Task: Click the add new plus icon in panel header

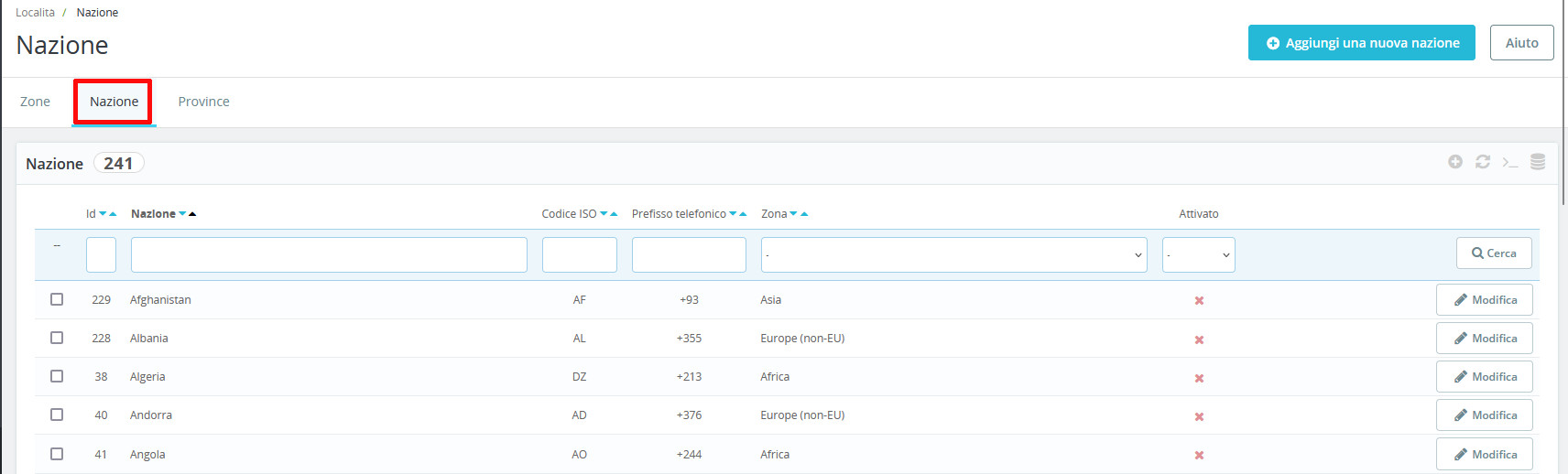Action: [x=1455, y=162]
